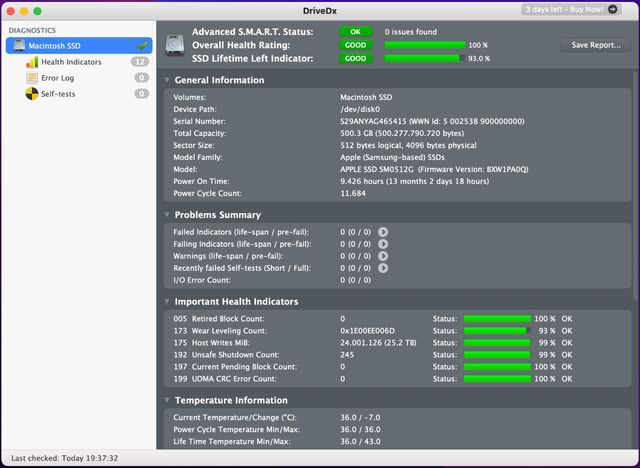Collapse the General Information section
Screen dimensions: 640x468
(x=167, y=80)
